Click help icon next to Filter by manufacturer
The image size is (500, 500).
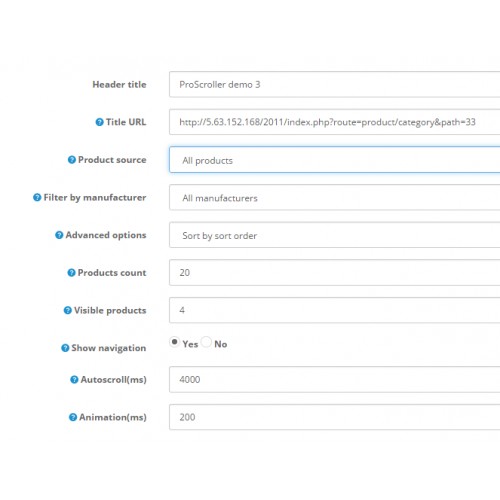pyautogui.click(x=37, y=197)
